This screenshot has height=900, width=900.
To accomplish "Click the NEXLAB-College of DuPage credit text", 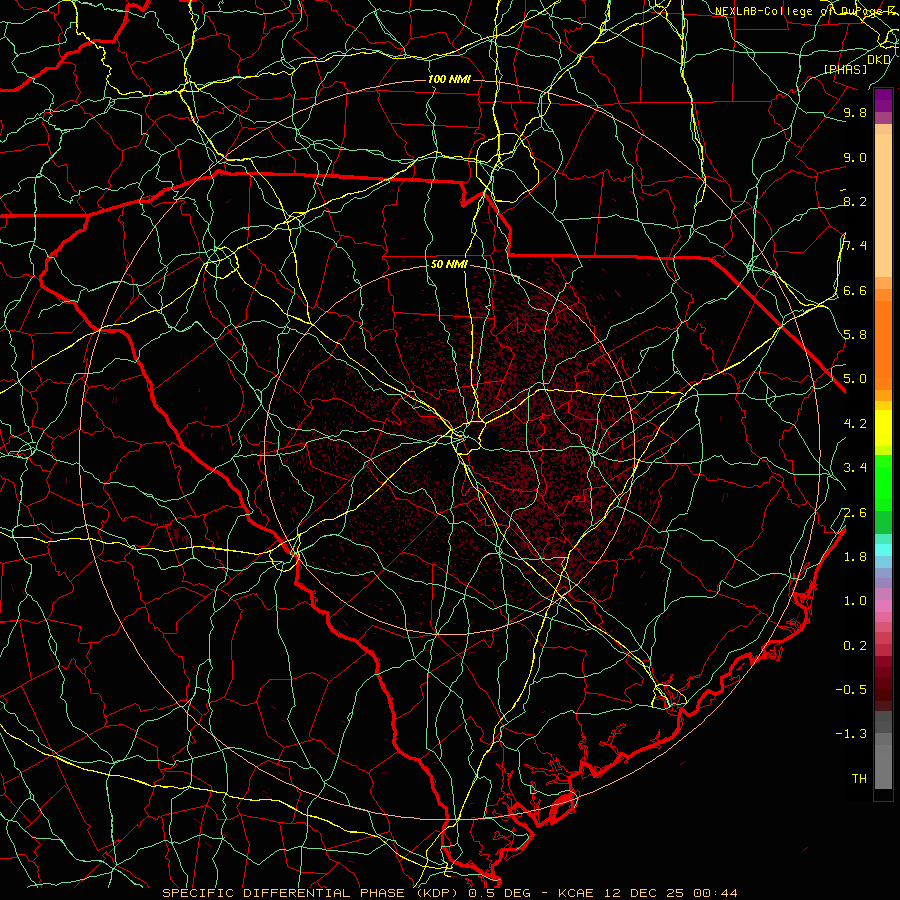I will pyautogui.click(x=806, y=11).
